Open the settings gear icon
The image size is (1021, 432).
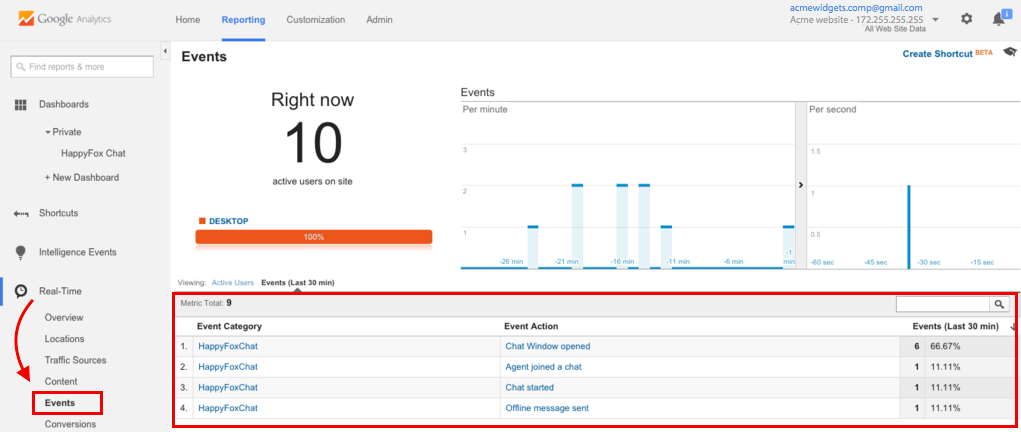pyautogui.click(x=966, y=19)
